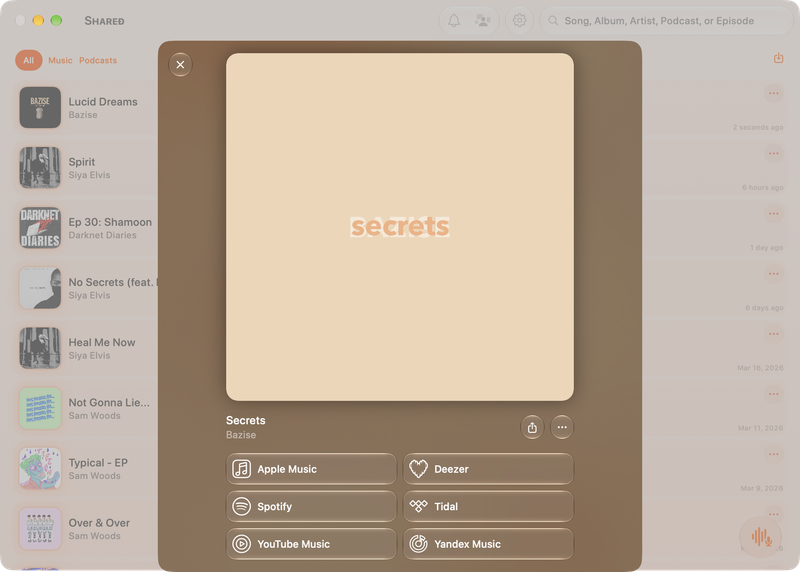800x572 pixels.
Task: Open Secrets in YouTube Music
Action: tap(311, 544)
